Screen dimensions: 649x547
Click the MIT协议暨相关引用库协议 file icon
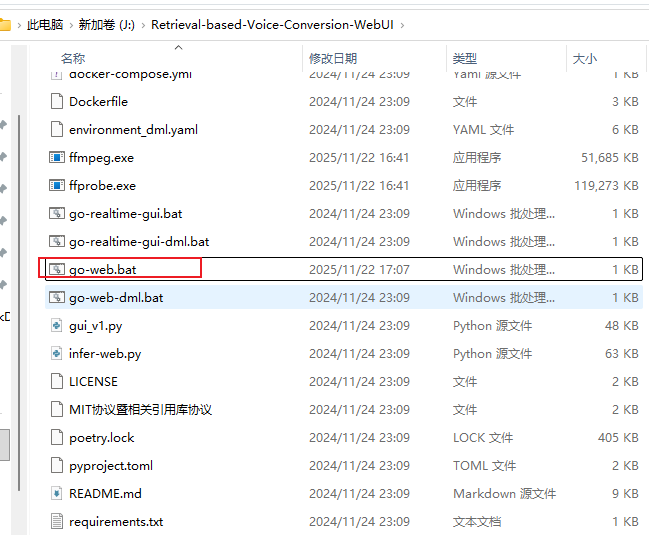(x=57, y=410)
